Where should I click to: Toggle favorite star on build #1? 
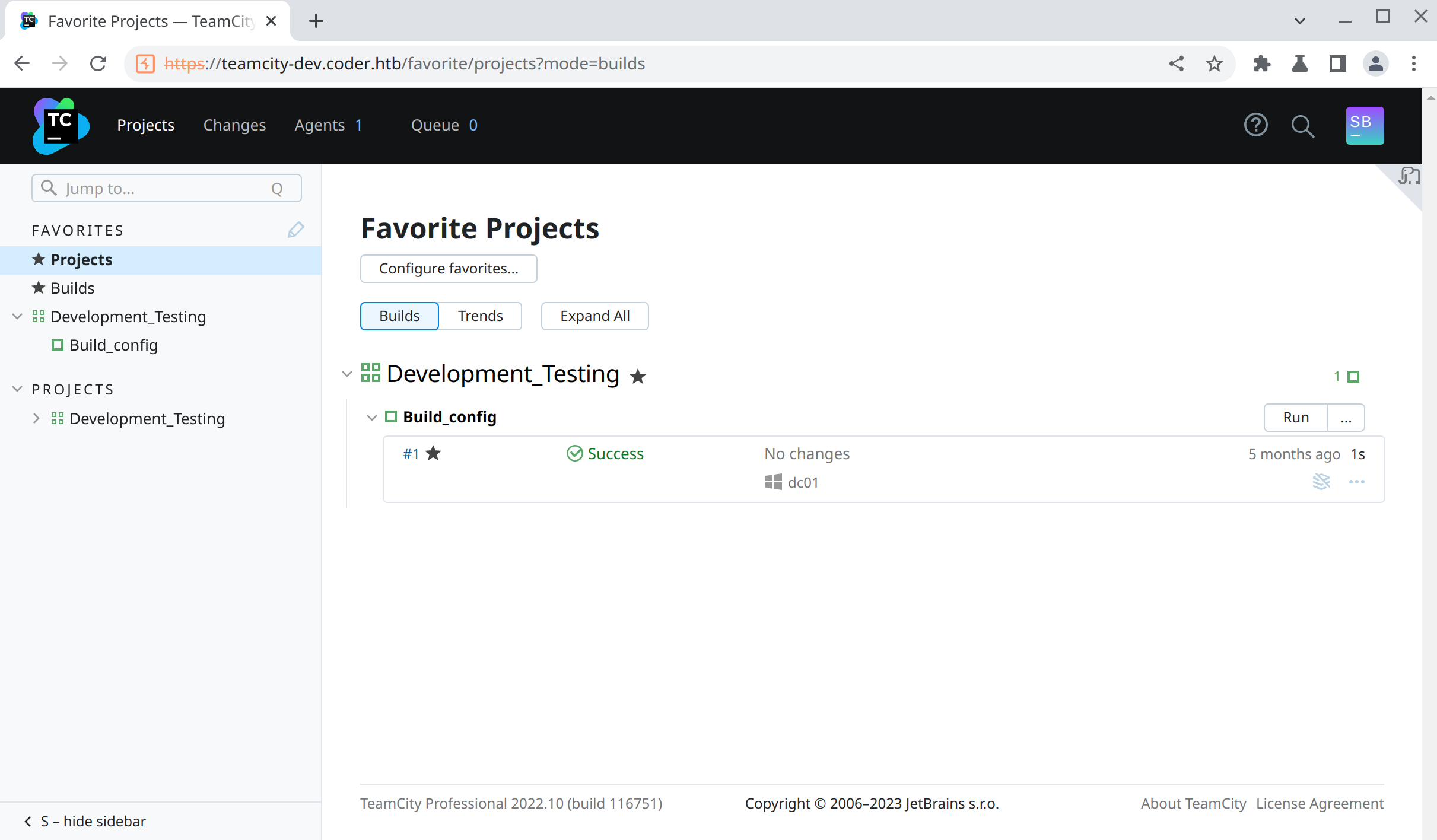(x=434, y=453)
